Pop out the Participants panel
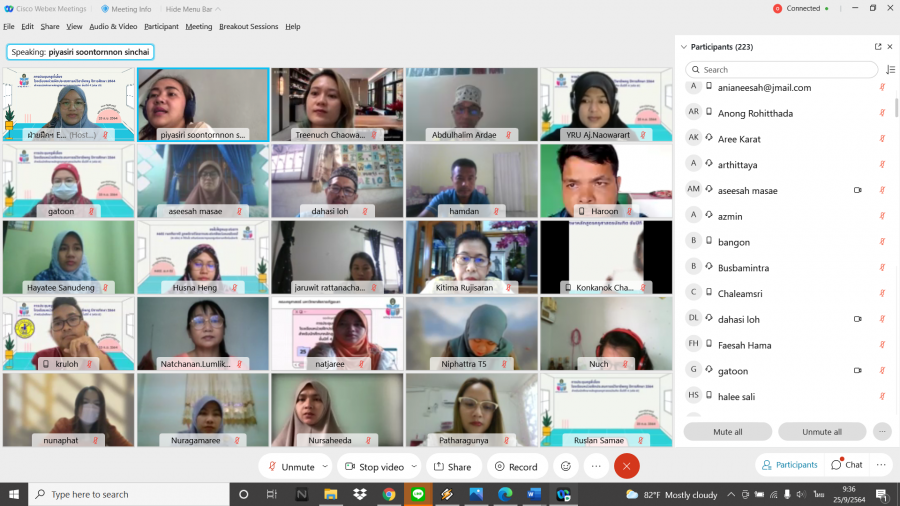 tap(878, 47)
